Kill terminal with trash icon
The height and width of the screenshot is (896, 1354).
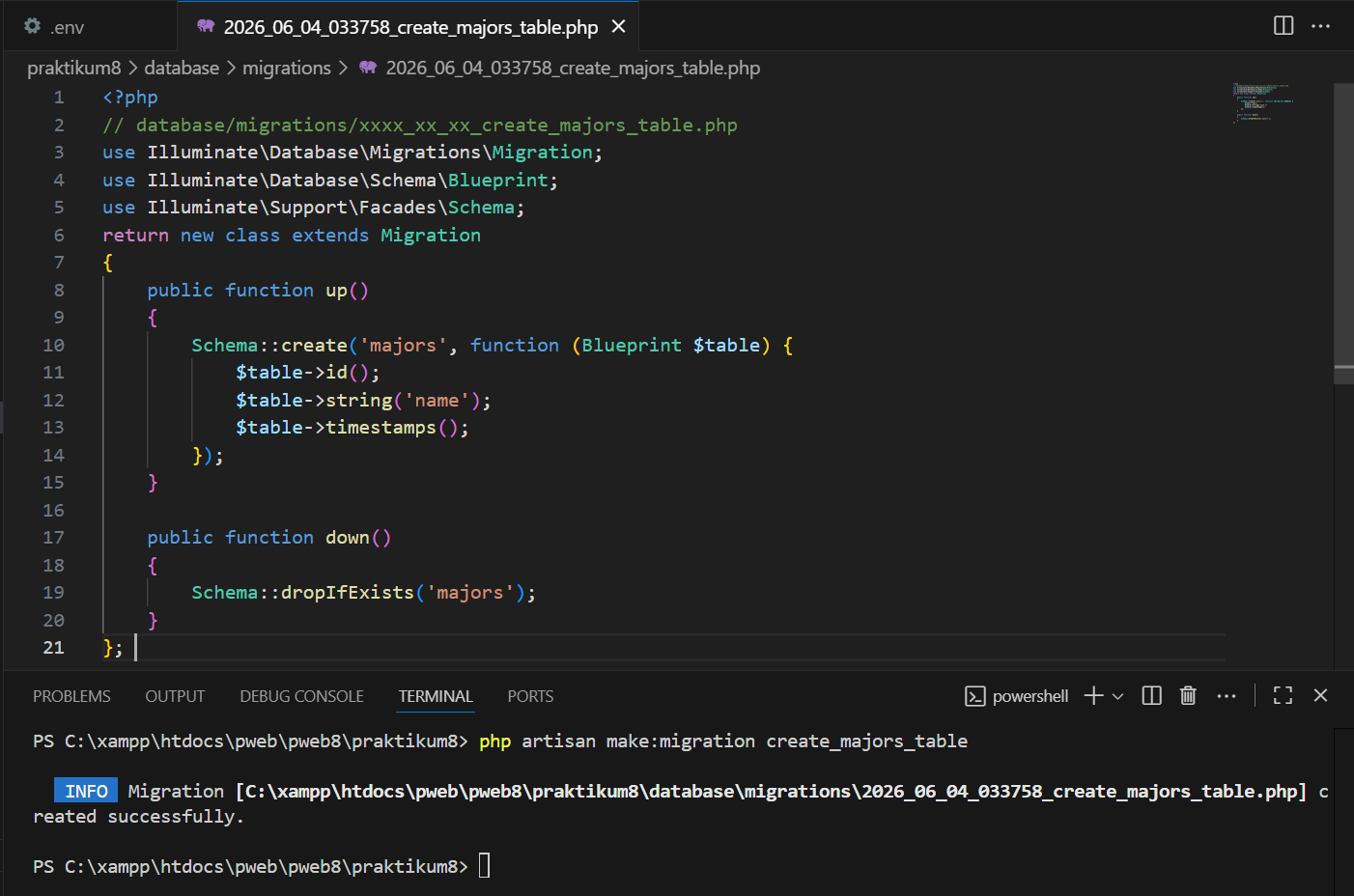click(1188, 695)
